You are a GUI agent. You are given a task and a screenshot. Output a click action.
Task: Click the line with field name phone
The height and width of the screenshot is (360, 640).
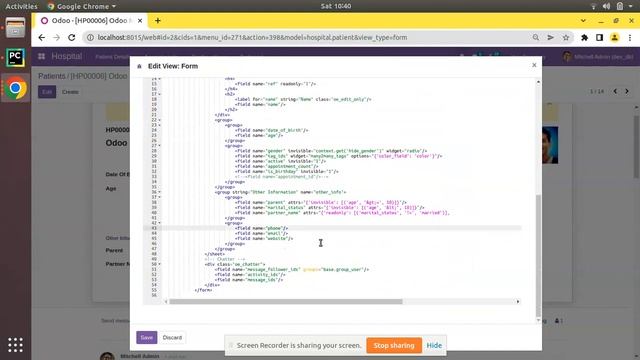click(x=261, y=228)
